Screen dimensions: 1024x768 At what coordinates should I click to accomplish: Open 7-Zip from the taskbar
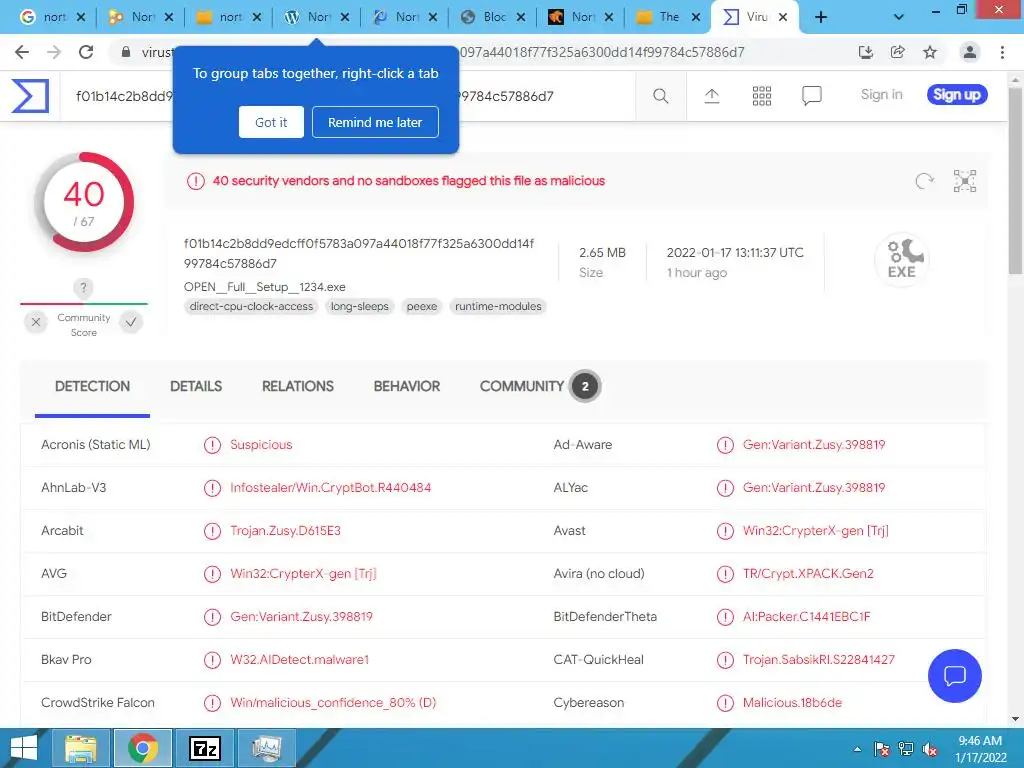(204, 748)
